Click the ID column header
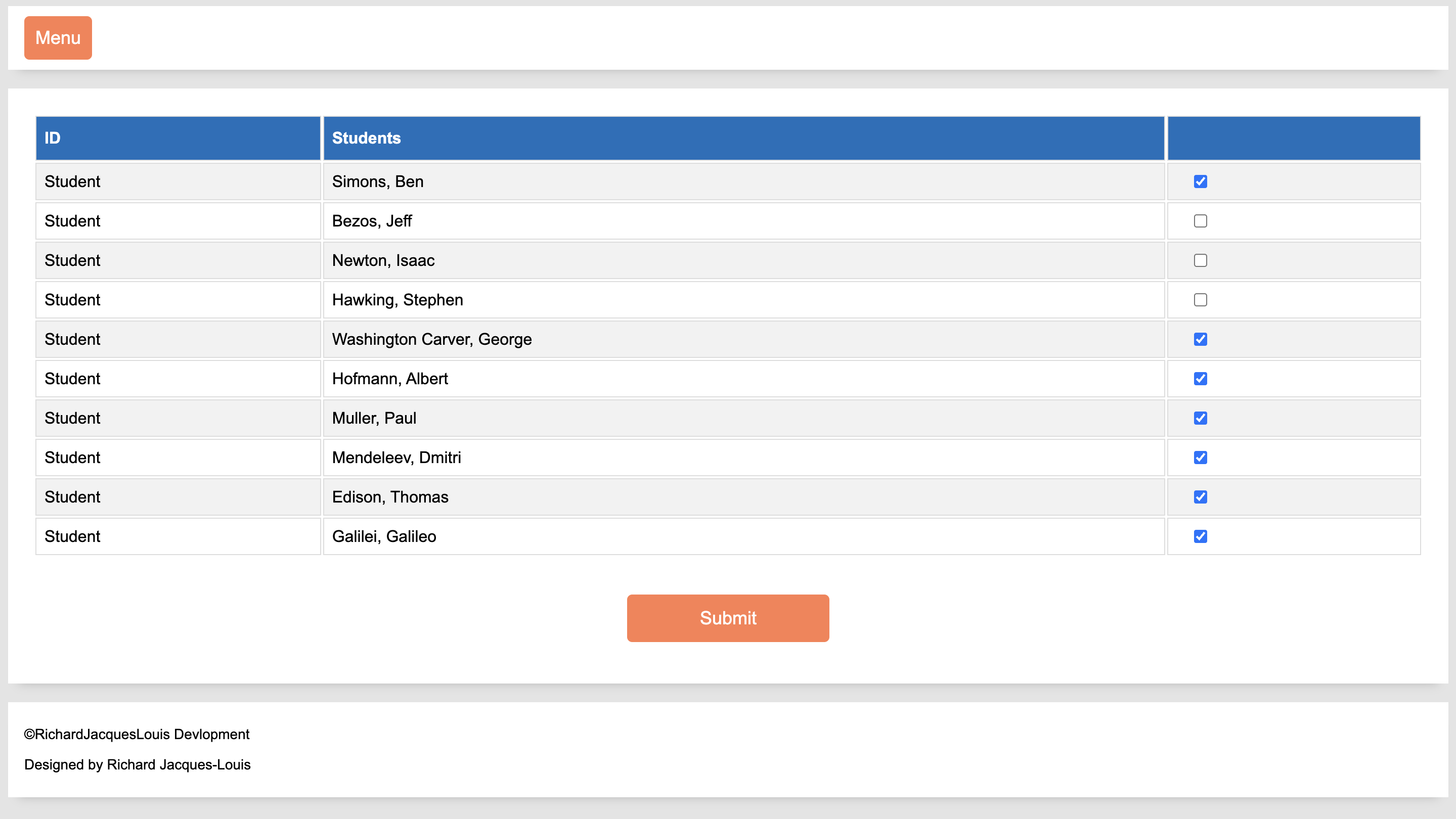The width and height of the screenshot is (1456, 819). click(x=178, y=138)
